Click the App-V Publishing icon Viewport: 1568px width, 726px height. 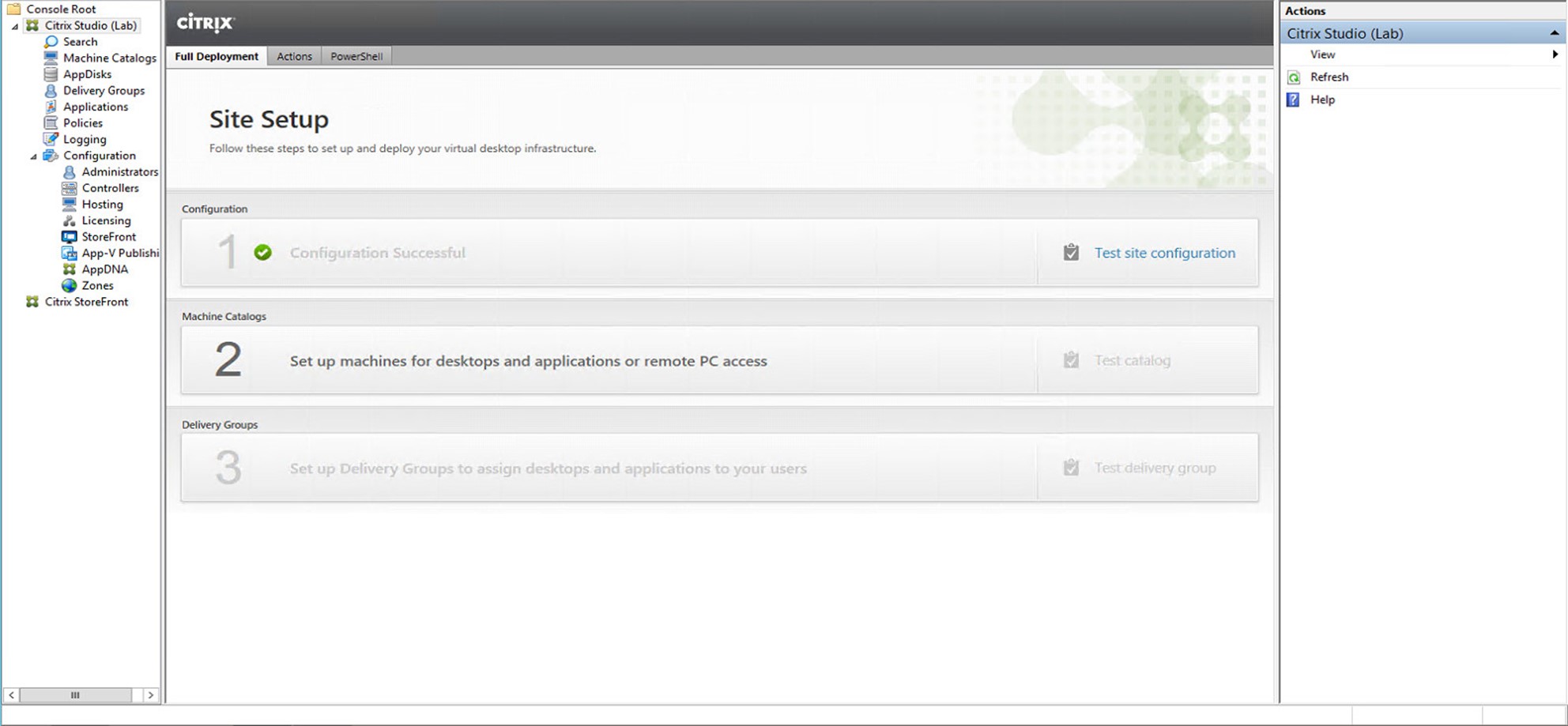tap(70, 253)
